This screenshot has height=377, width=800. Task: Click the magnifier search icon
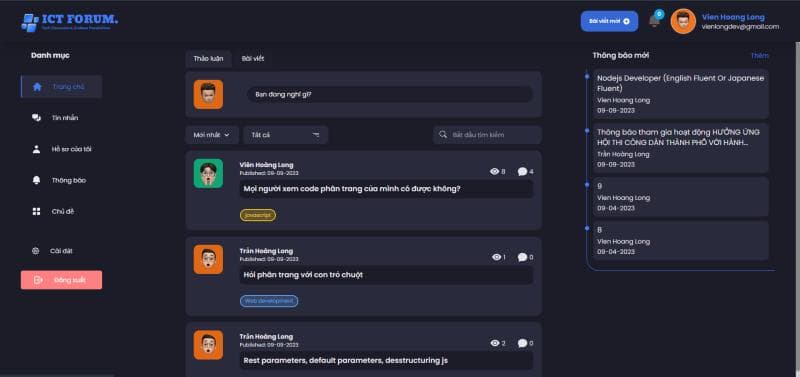point(443,135)
